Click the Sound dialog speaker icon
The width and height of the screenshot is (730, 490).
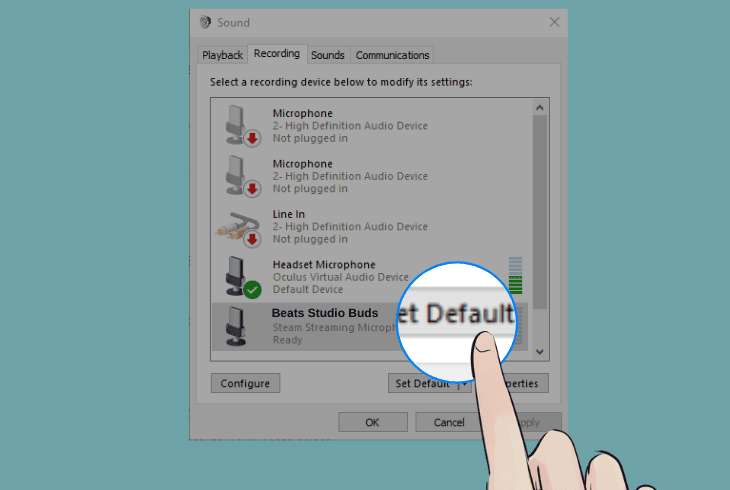pyautogui.click(x=205, y=22)
